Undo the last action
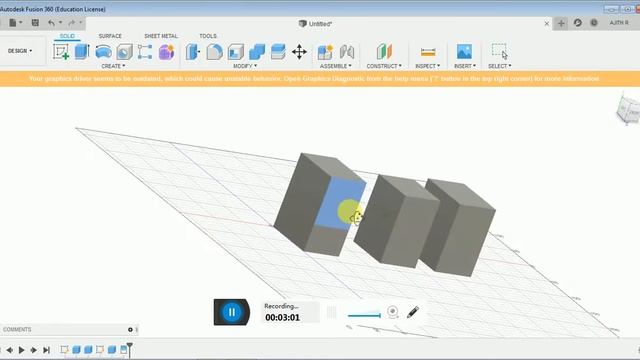The height and width of the screenshot is (360, 640). tap(51, 23)
